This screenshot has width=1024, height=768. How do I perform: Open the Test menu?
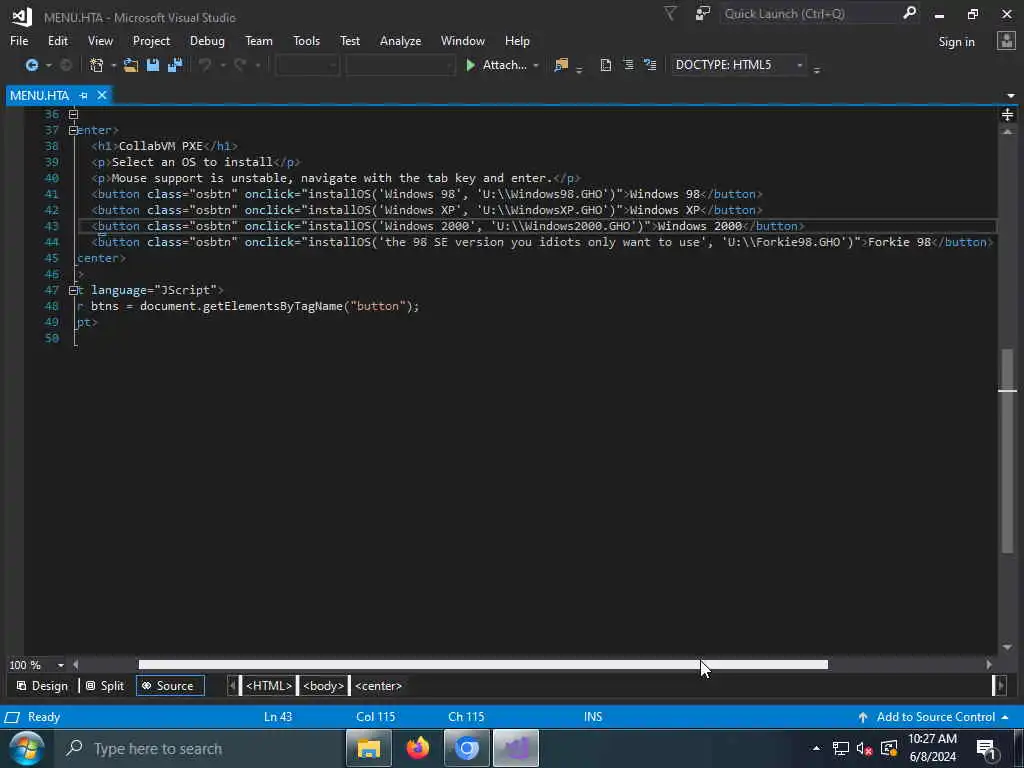pos(350,40)
